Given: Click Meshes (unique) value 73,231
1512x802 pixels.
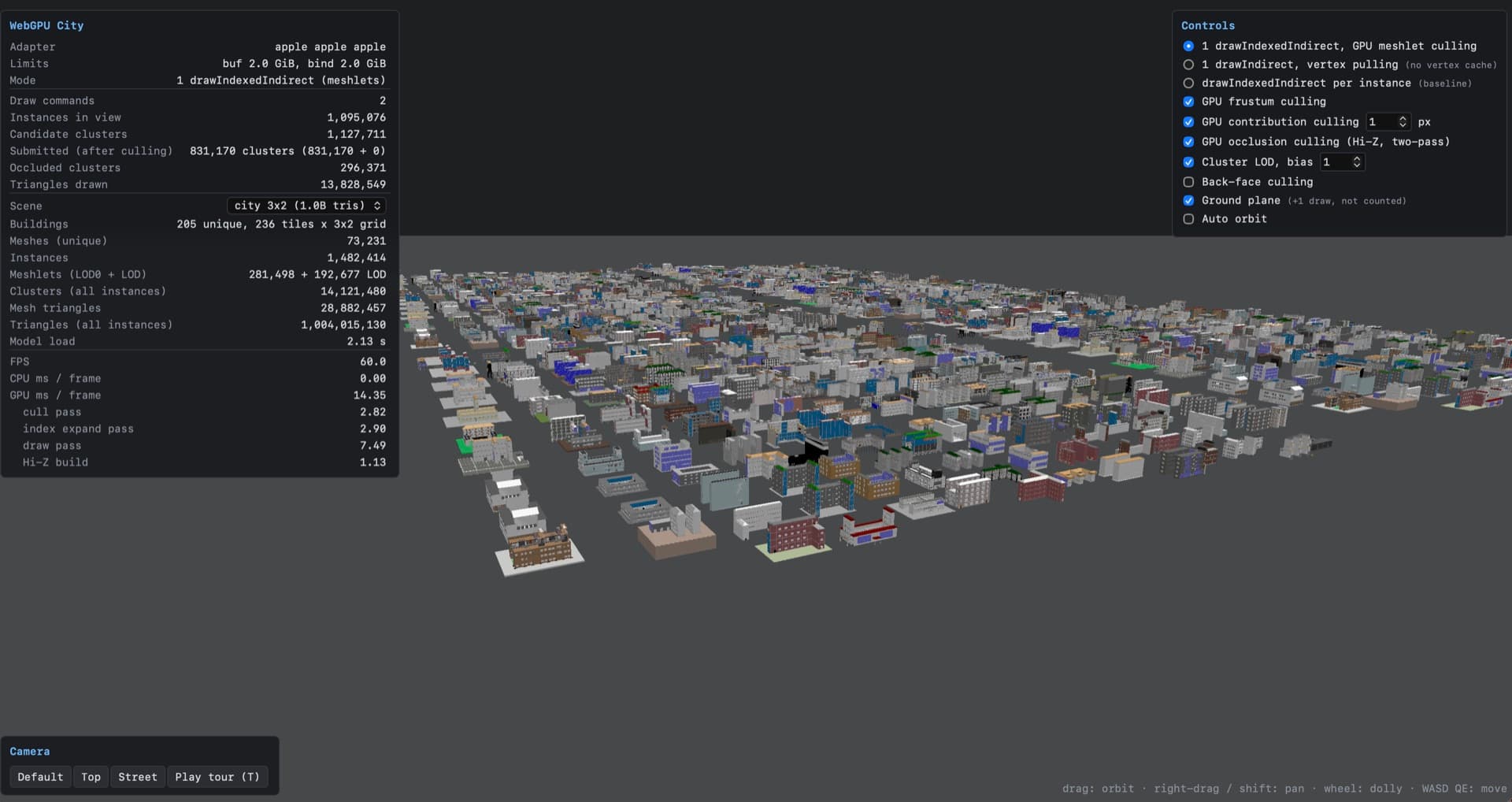Looking at the screenshot, I should (366, 241).
